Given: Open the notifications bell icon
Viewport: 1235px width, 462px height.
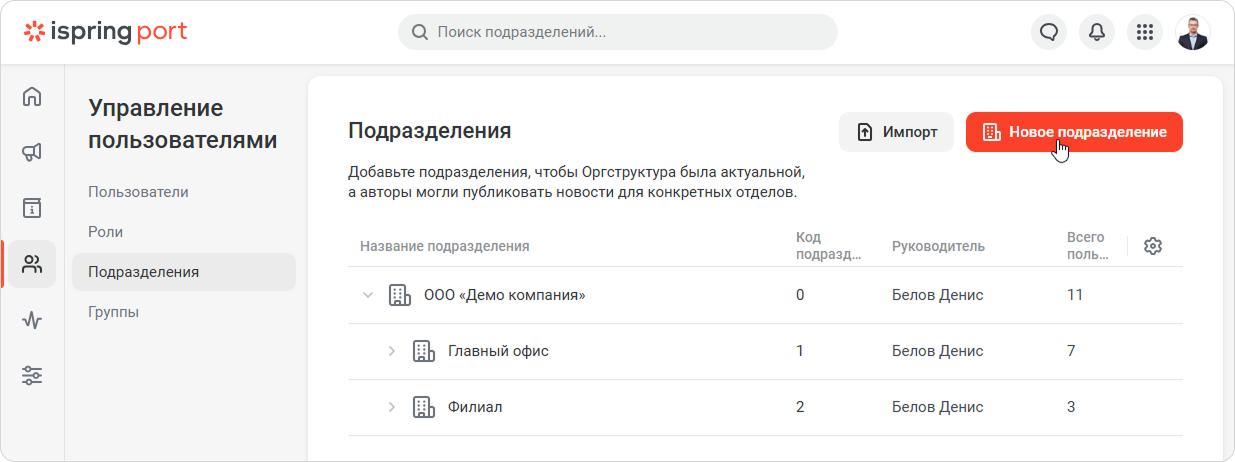Looking at the screenshot, I should 1097,32.
